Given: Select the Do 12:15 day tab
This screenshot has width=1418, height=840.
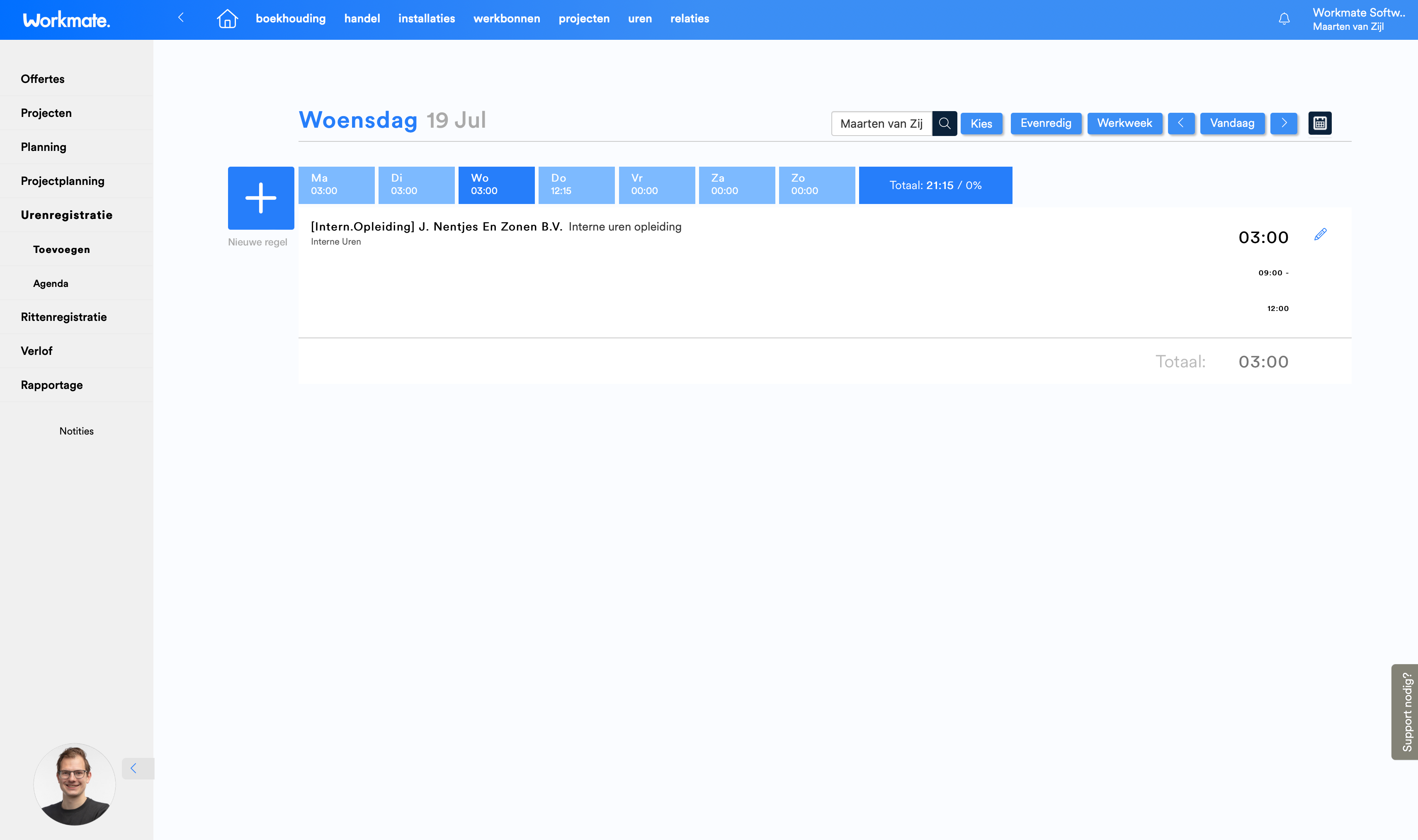Looking at the screenshot, I should coord(575,185).
